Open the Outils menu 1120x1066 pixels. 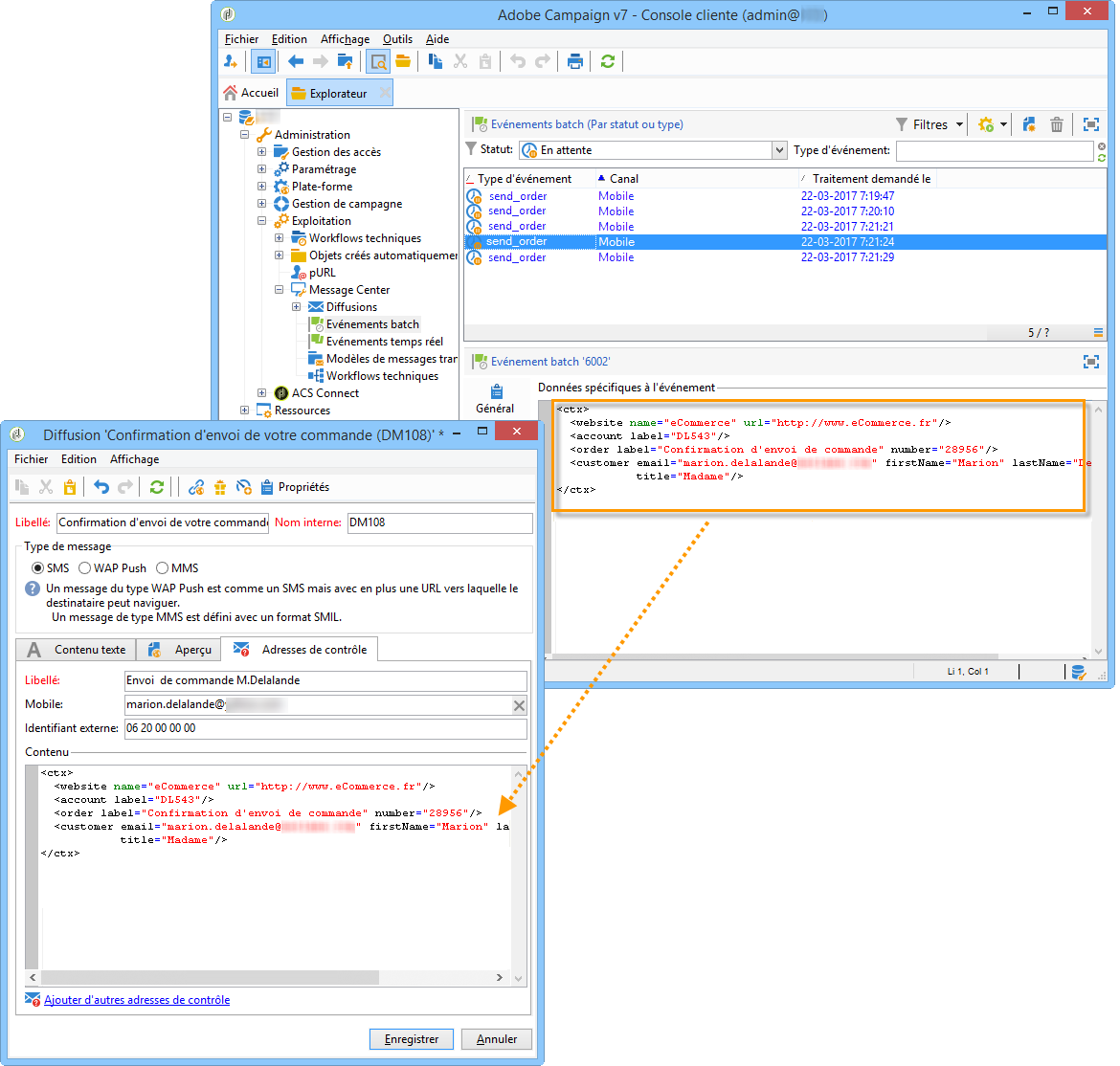(397, 39)
